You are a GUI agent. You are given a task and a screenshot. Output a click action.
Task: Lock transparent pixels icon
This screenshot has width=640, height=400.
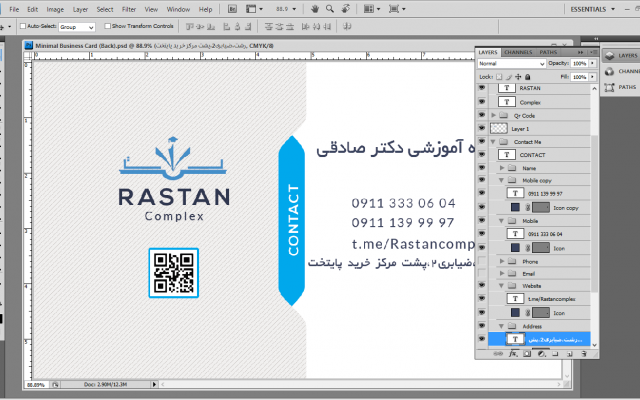pyautogui.click(x=499, y=77)
